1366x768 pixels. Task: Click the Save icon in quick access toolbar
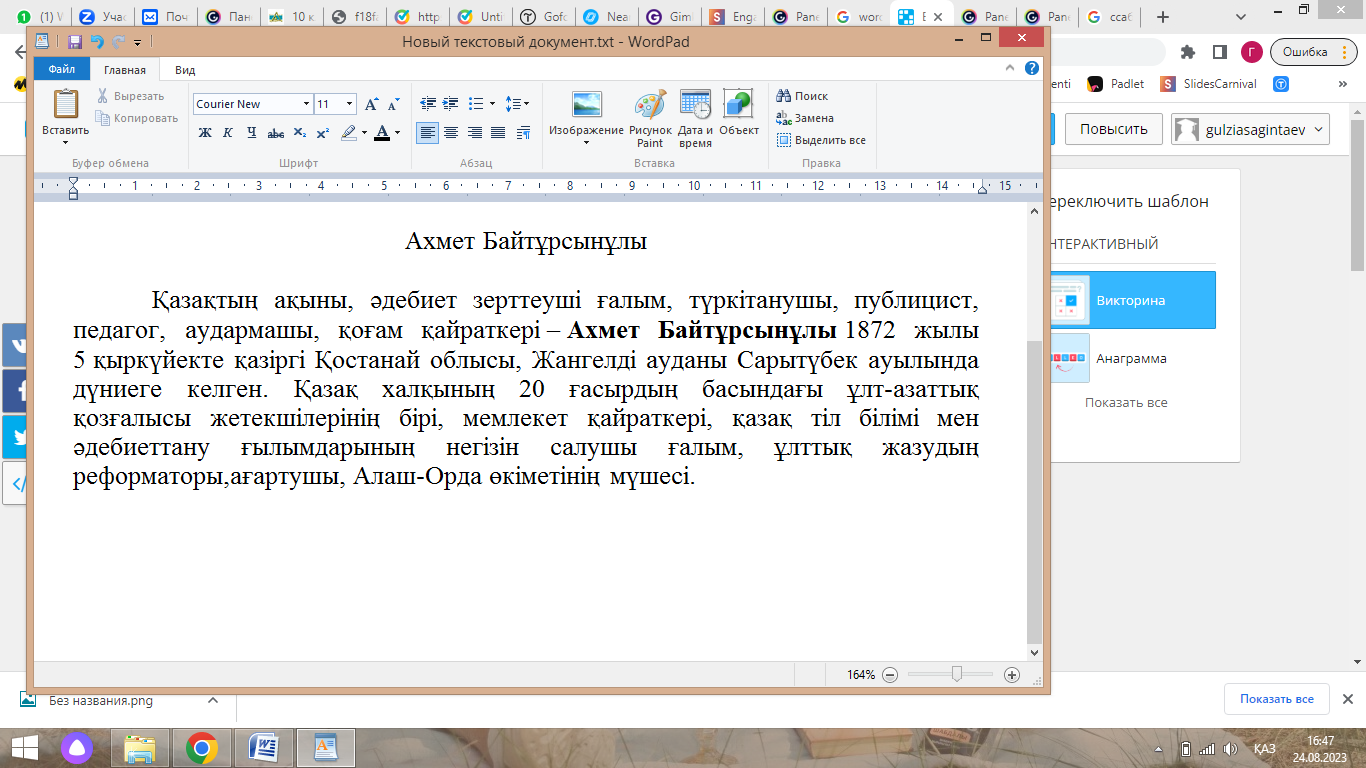75,42
